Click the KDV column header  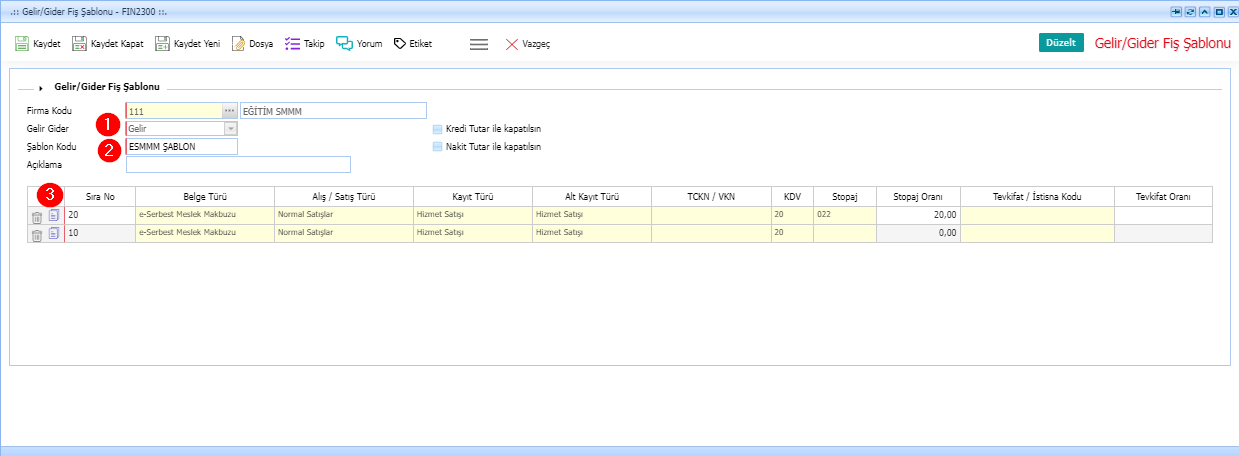click(x=792, y=196)
